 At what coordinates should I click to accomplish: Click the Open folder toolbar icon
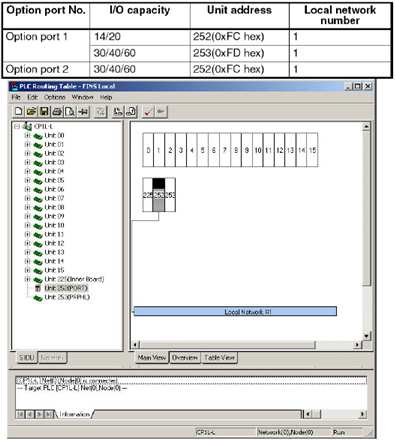(x=31, y=111)
